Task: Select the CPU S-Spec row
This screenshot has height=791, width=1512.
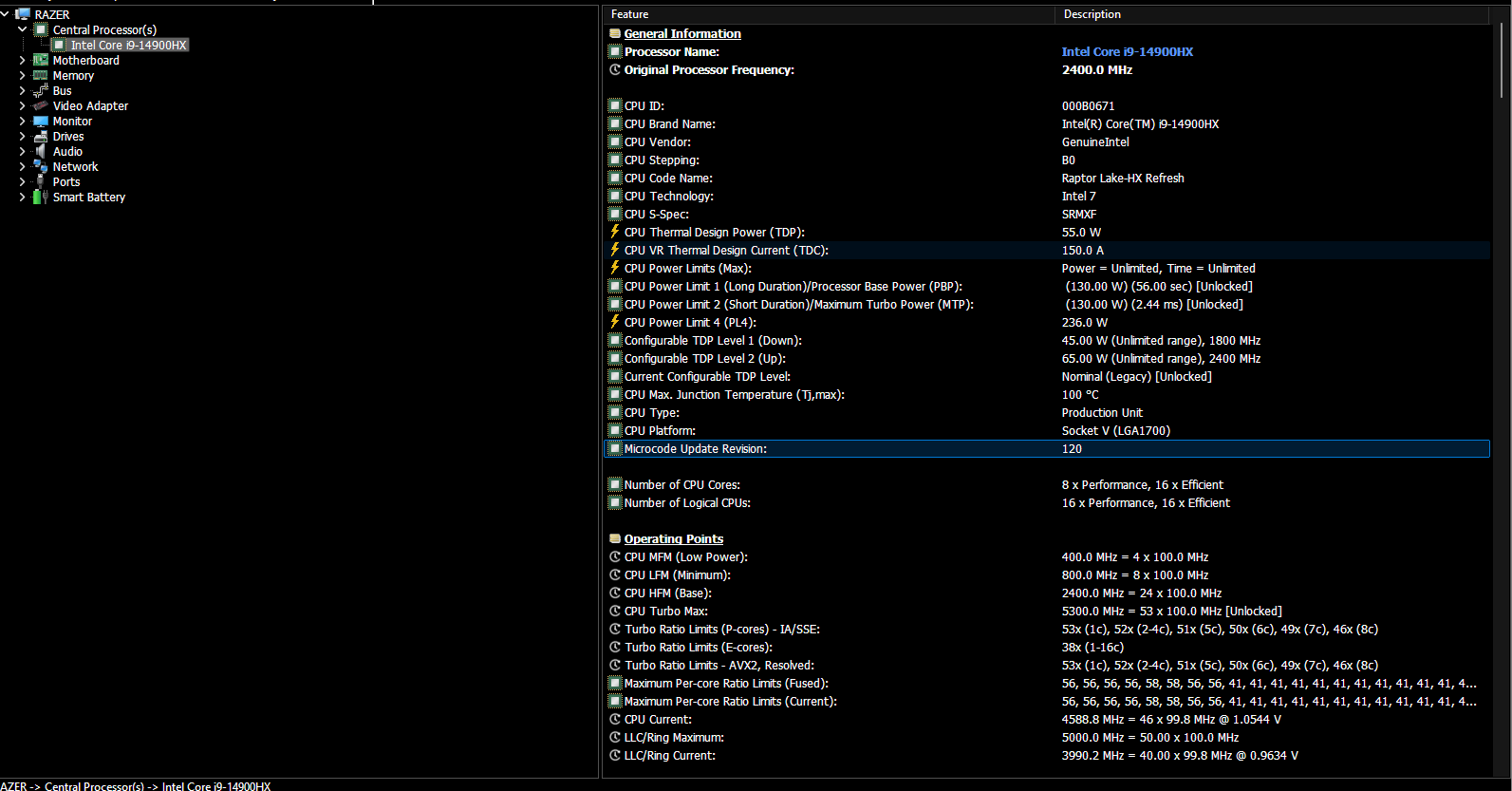Action: [x=1047, y=214]
